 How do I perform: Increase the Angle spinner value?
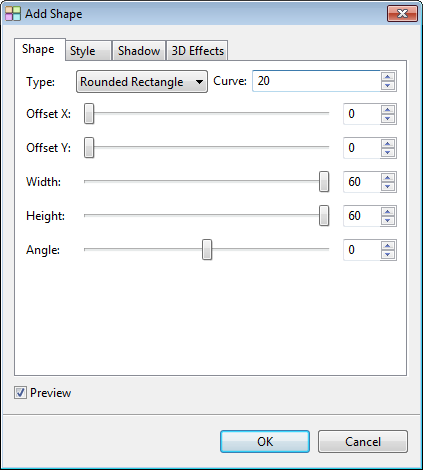point(388,246)
